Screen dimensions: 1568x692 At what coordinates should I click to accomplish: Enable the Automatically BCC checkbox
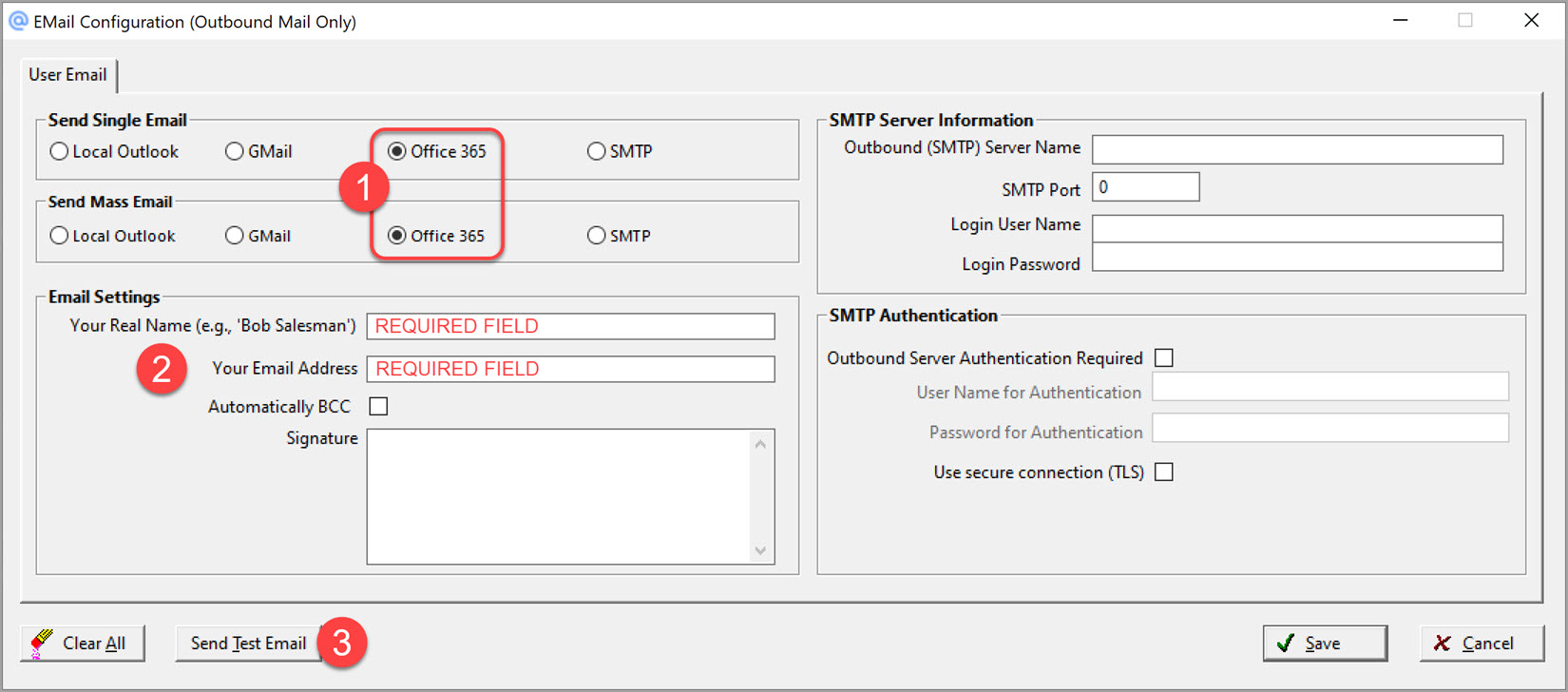378,407
